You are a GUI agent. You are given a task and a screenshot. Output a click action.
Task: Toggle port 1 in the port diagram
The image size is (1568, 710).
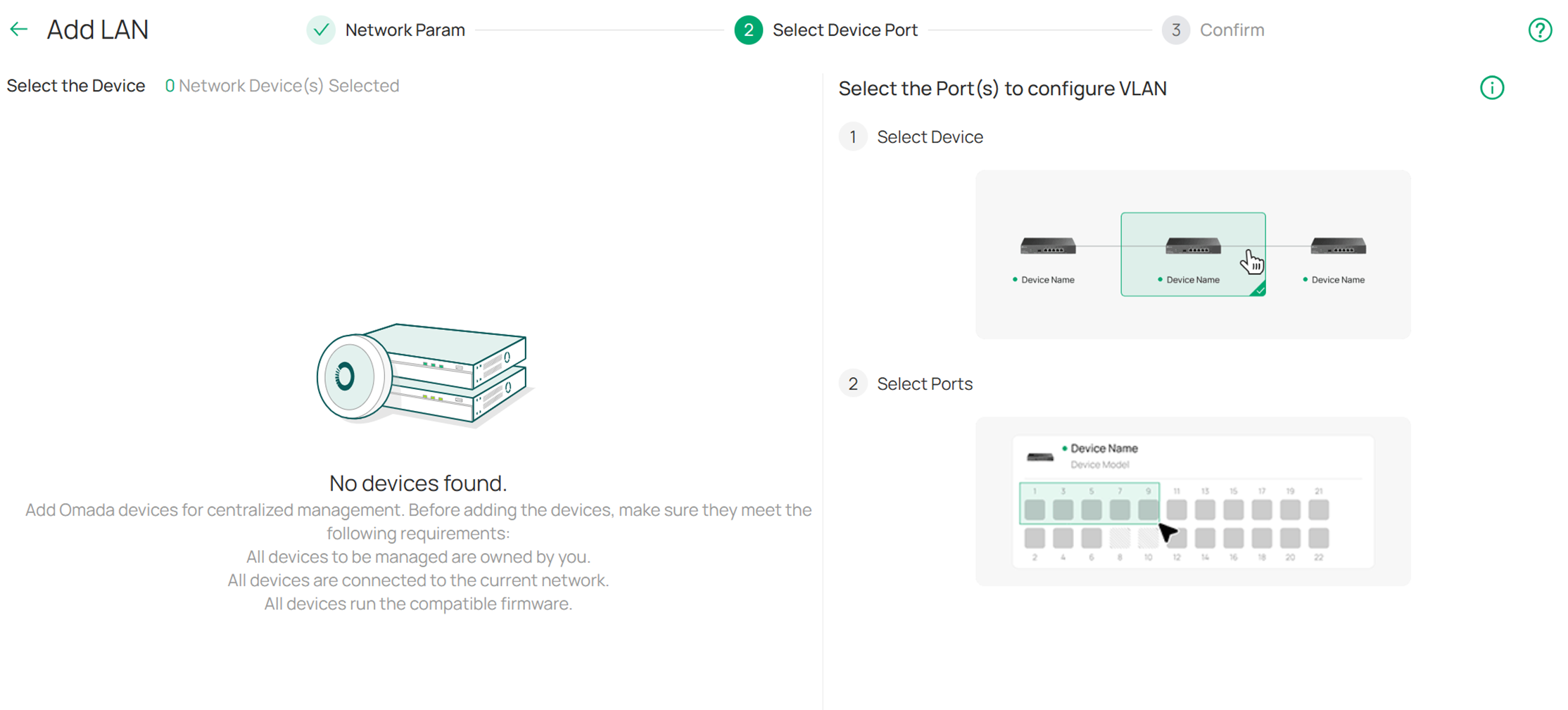[1035, 509]
